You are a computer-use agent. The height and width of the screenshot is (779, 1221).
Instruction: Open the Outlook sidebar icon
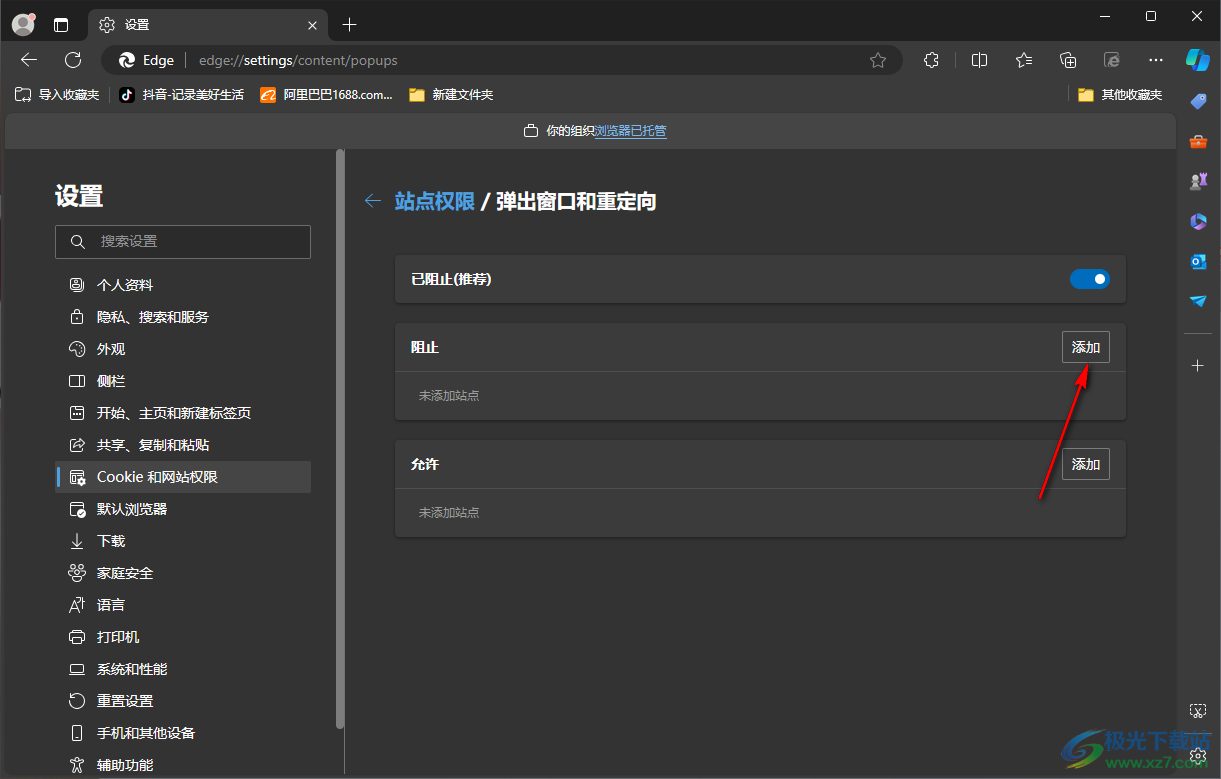point(1198,261)
